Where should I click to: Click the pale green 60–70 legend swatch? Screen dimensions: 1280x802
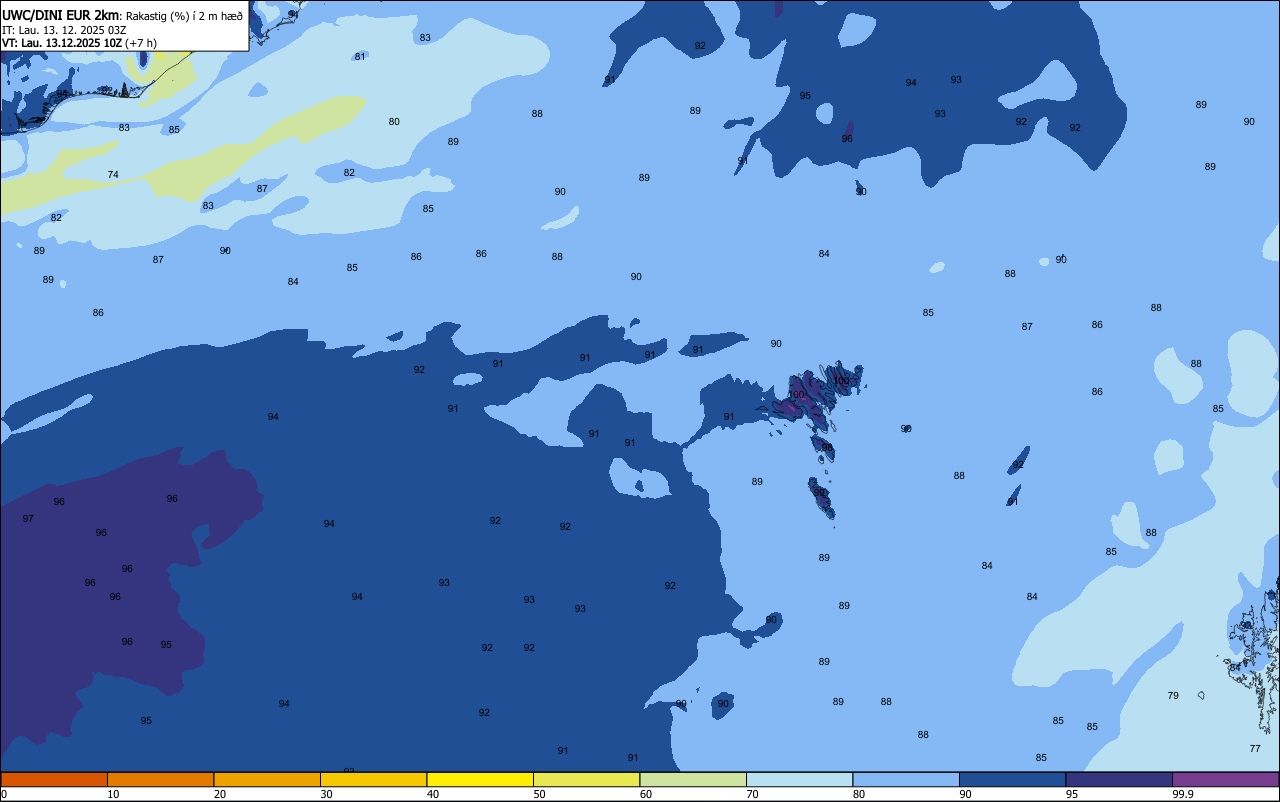[x=693, y=779]
